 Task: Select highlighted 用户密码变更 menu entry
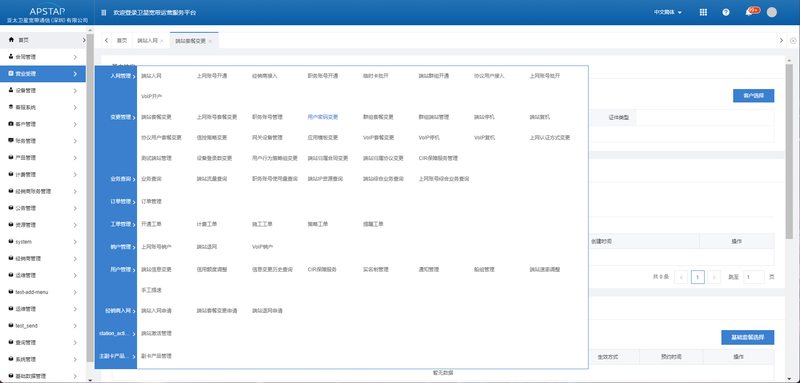322,117
